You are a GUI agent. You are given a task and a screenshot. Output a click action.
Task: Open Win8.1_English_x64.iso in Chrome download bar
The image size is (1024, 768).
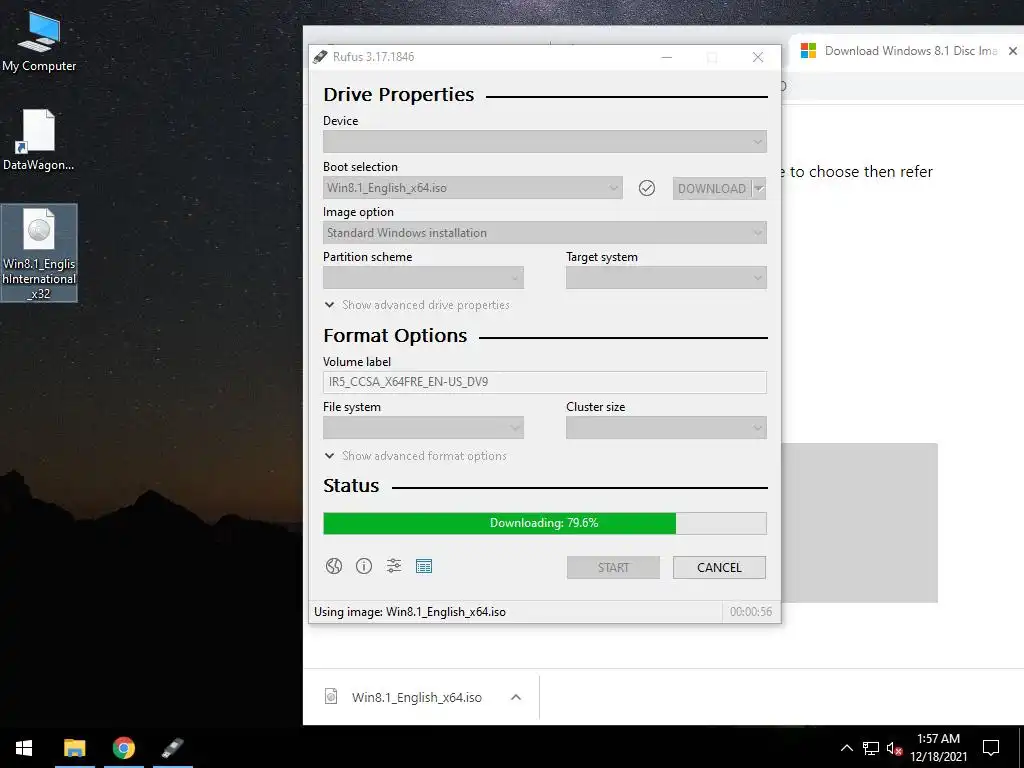417,697
